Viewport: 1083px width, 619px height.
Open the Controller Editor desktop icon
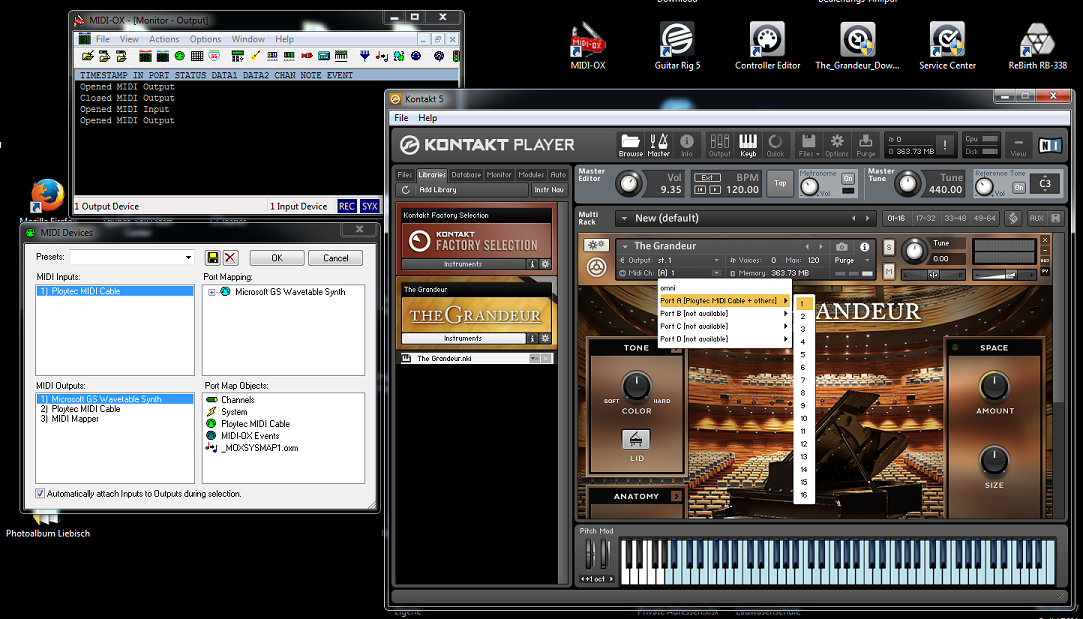767,45
